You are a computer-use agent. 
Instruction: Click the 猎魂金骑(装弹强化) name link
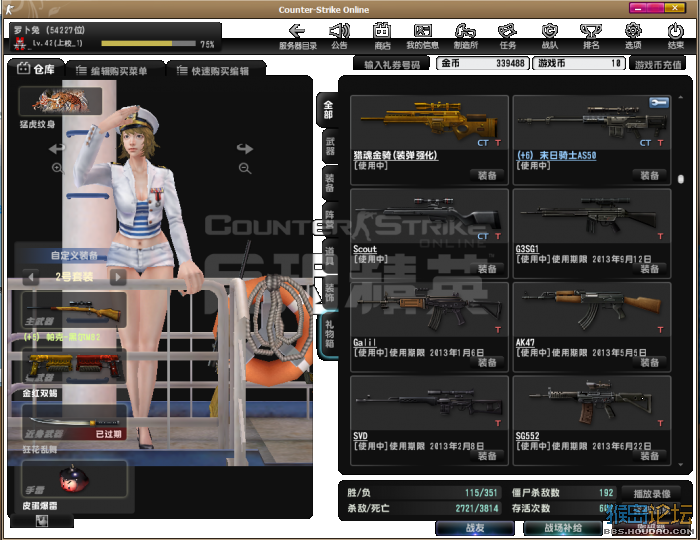click(x=395, y=155)
